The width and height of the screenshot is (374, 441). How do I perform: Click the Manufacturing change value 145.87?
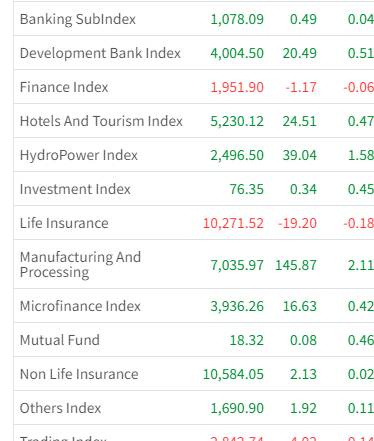tap(296, 265)
